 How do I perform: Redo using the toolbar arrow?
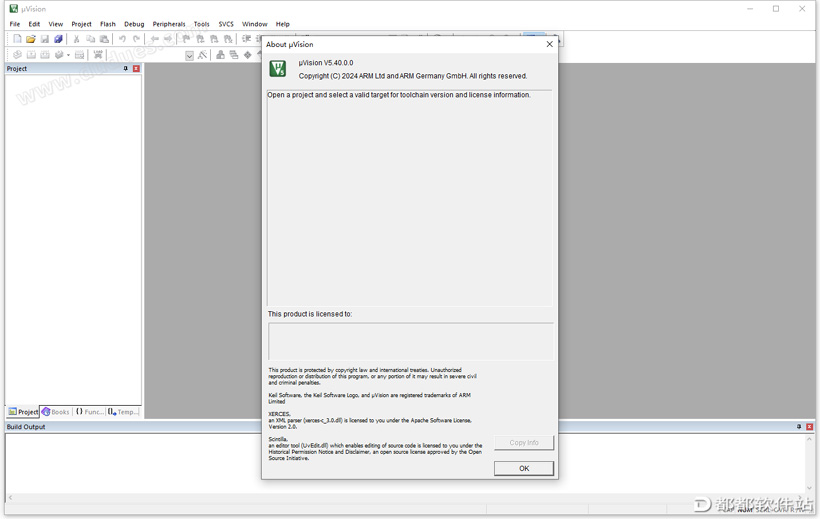click(136, 39)
